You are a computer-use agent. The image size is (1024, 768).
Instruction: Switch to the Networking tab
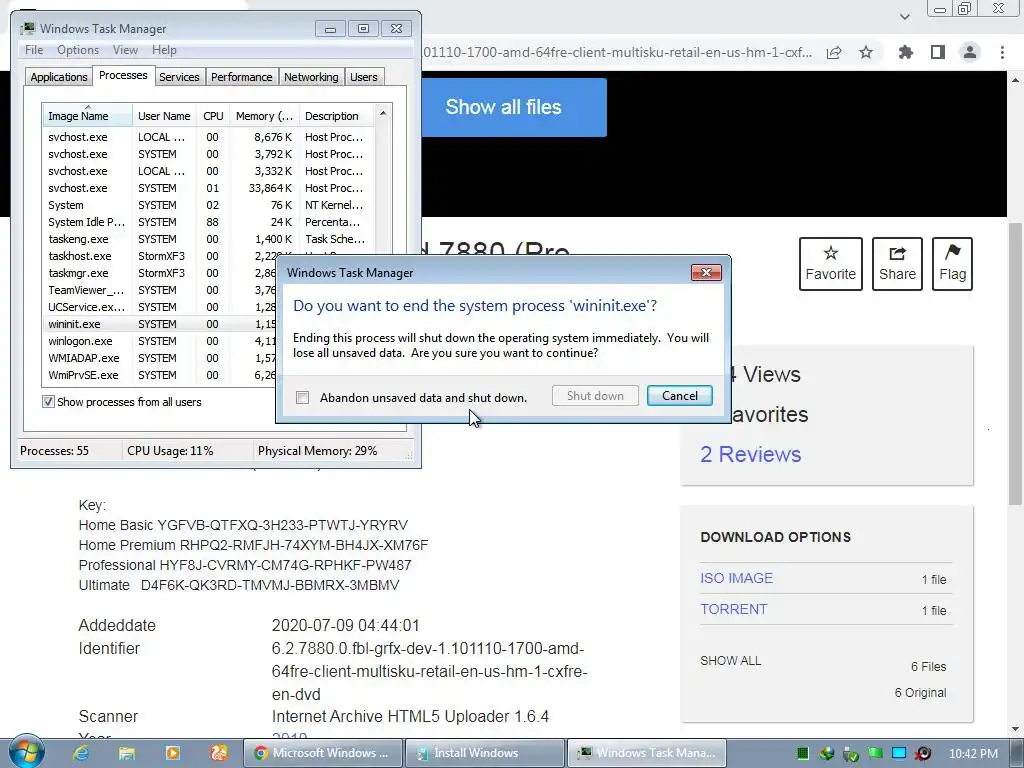click(311, 77)
